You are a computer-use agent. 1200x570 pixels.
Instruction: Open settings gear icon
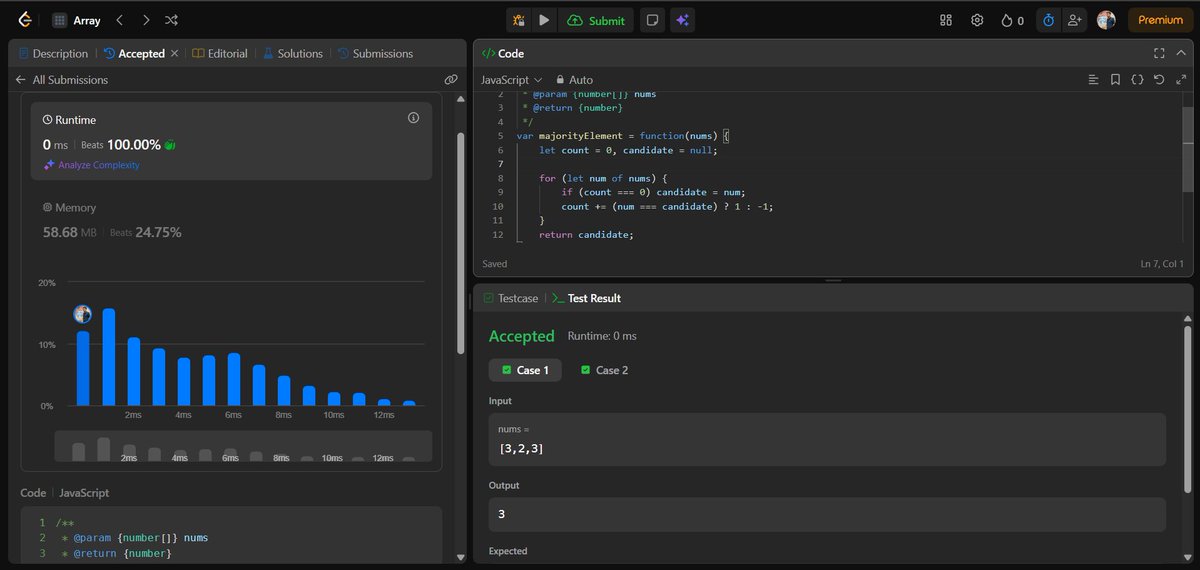[978, 20]
